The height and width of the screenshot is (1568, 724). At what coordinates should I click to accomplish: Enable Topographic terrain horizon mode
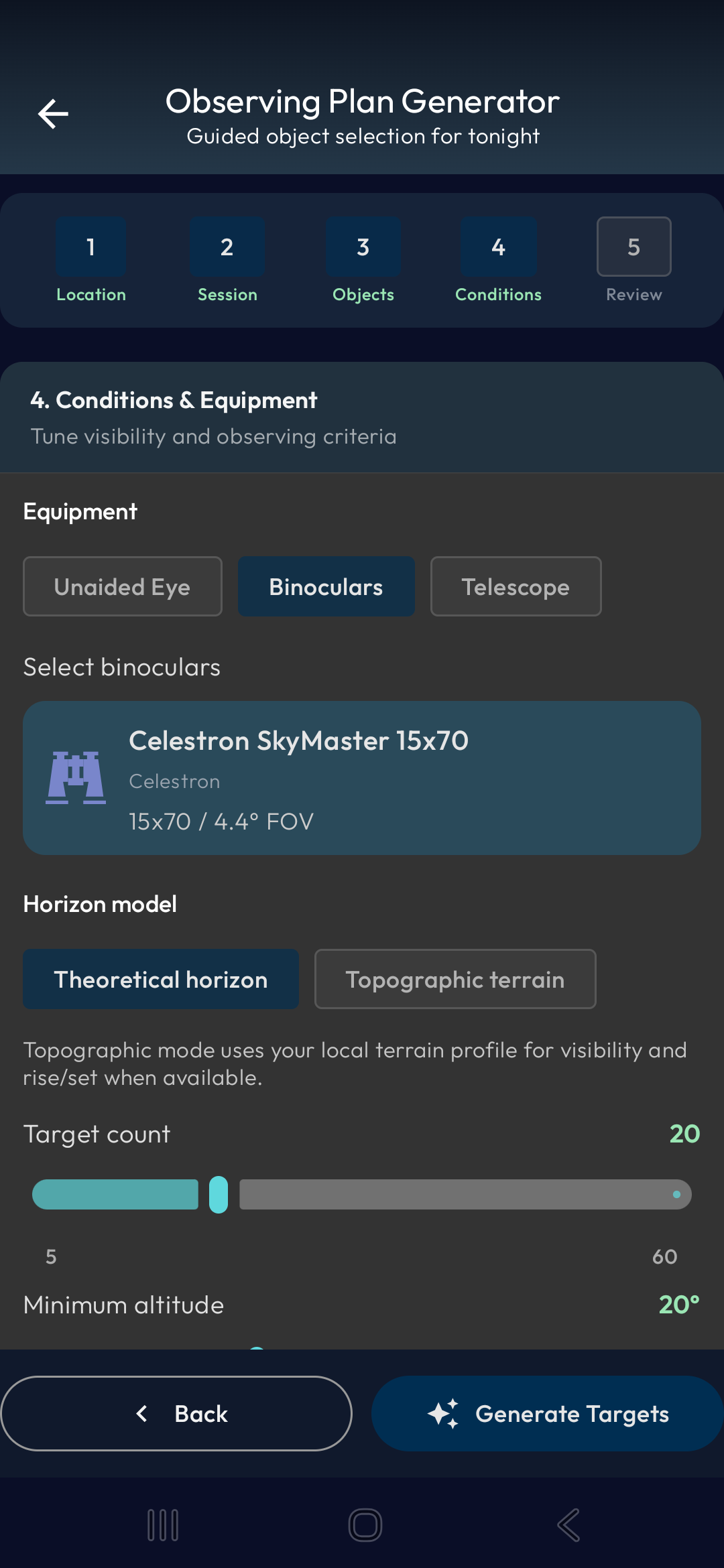pyautogui.click(x=455, y=979)
